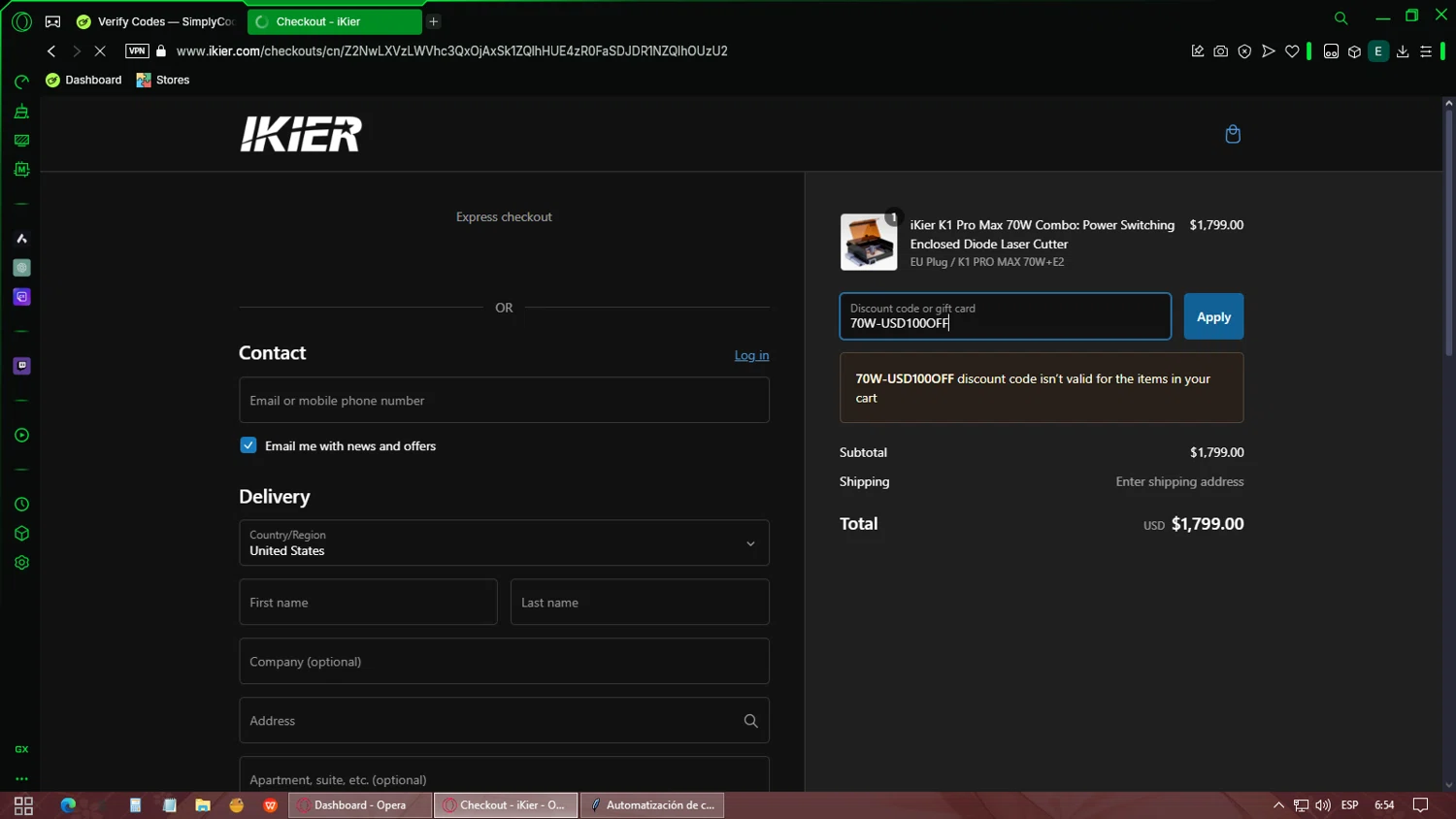Open volume control in system tray
The image size is (1456, 819).
pos(1323,805)
